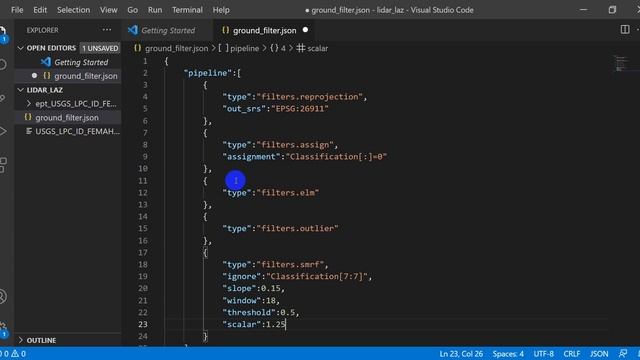Change language mode via JSON status item
This screenshot has width=640, height=360.
pos(599,353)
